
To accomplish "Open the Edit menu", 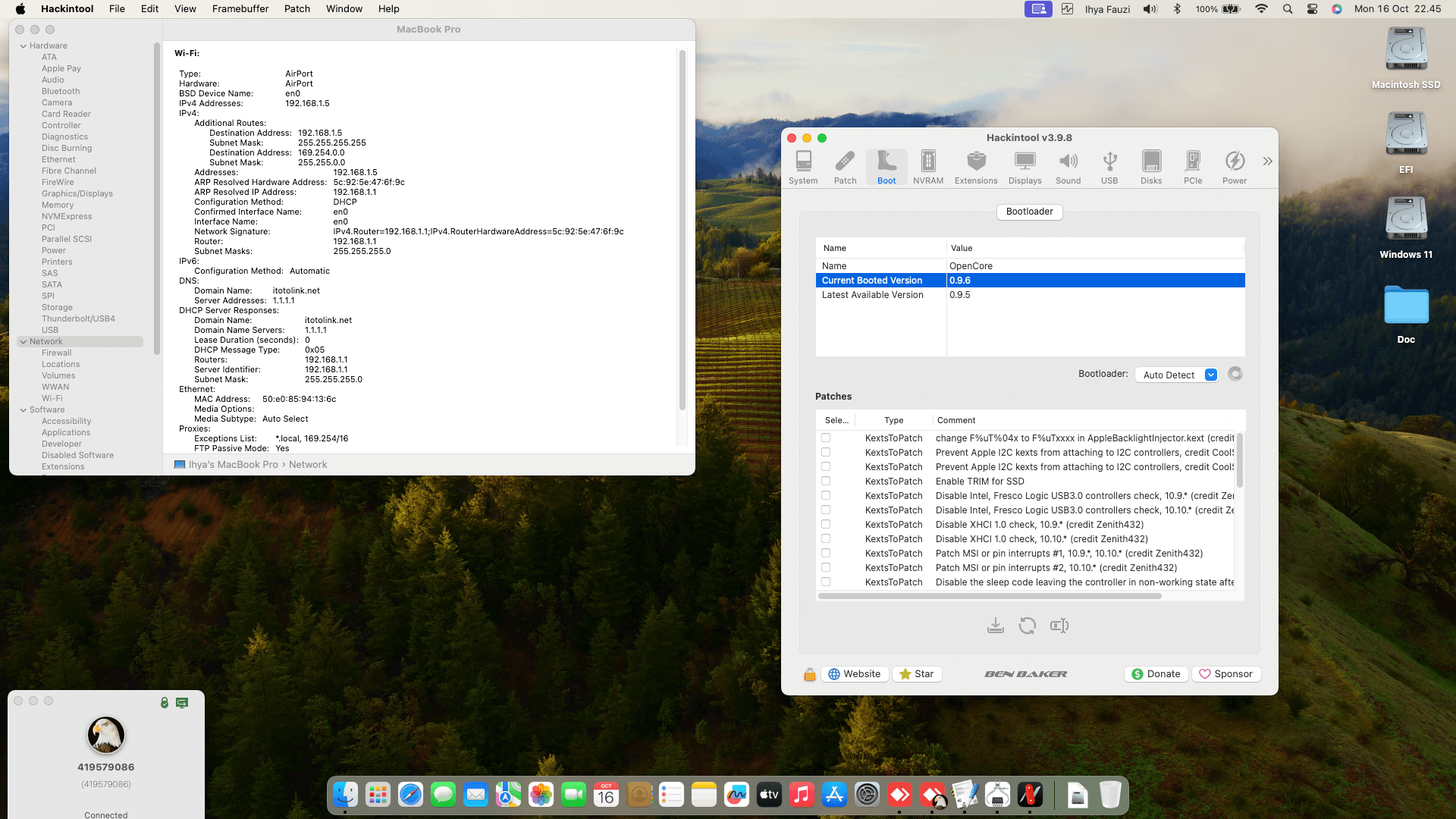I will click(x=149, y=9).
